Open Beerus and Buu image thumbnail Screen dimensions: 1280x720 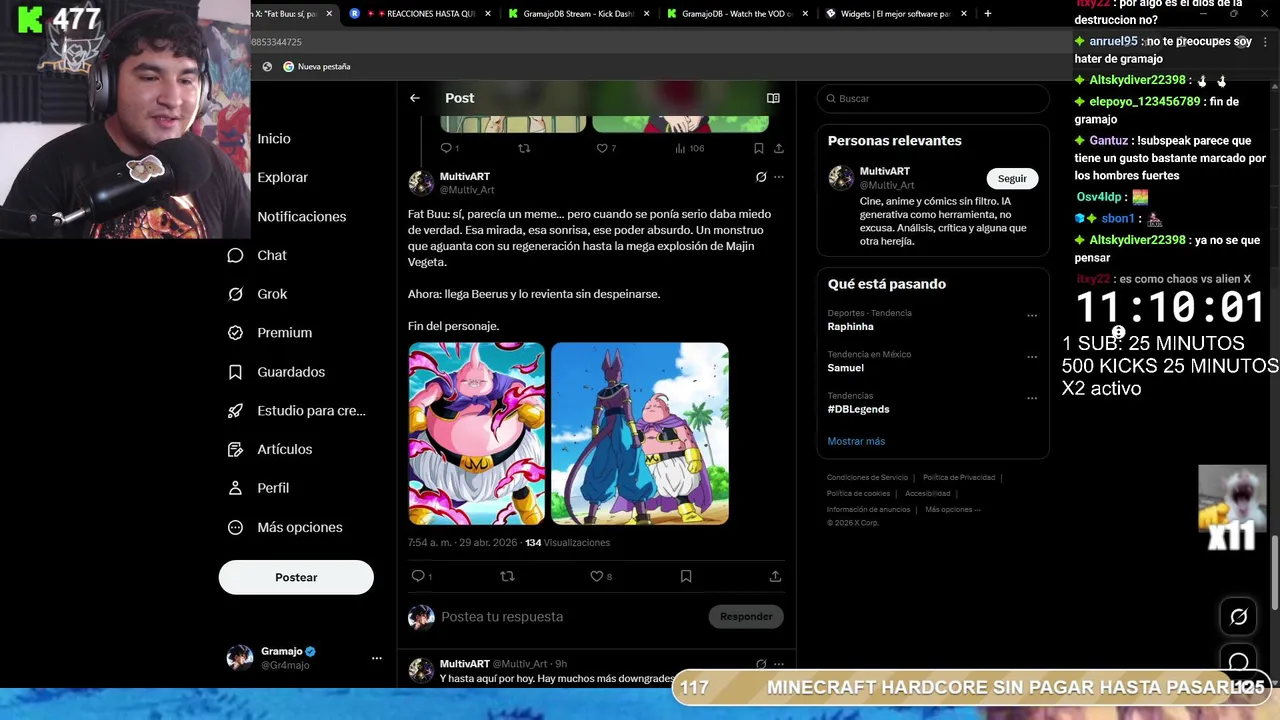640,434
